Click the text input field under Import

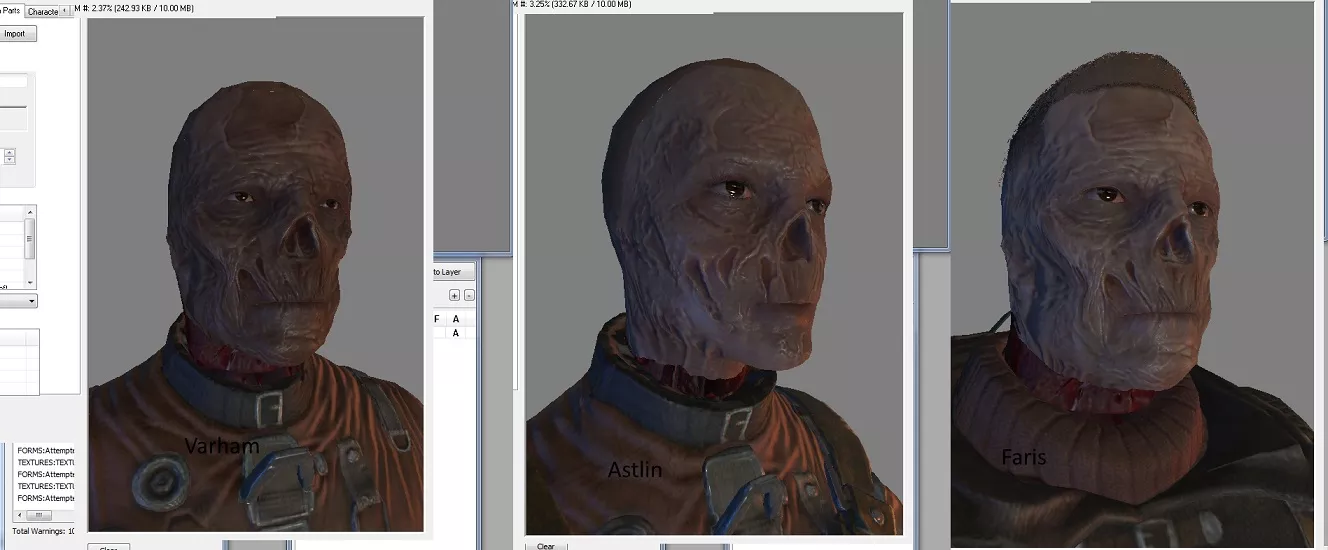point(14,81)
